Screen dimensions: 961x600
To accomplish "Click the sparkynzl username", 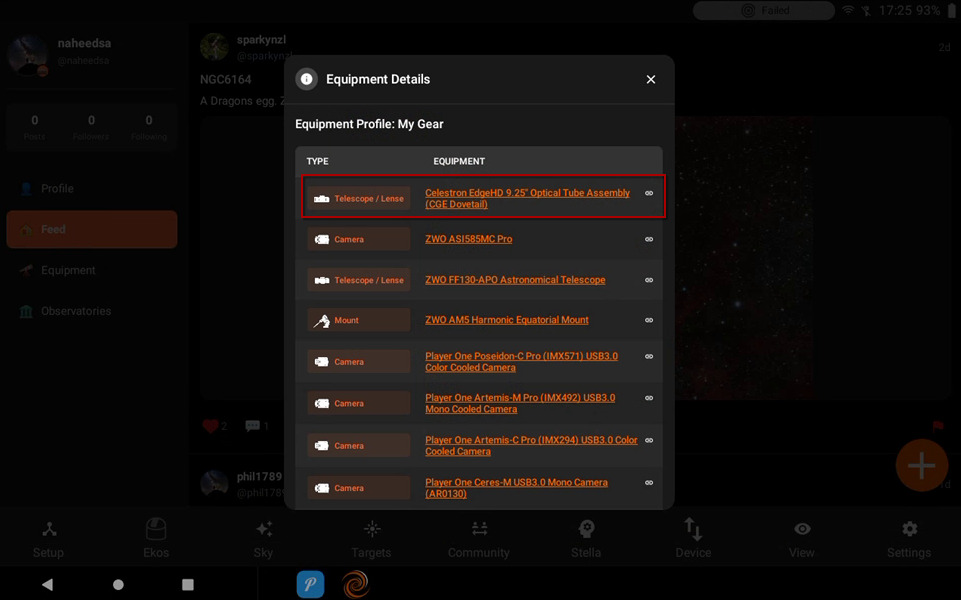I will (x=261, y=40).
